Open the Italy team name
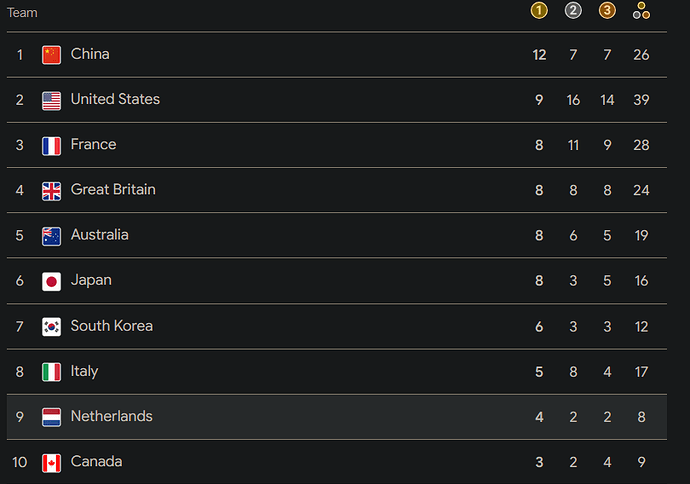The height and width of the screenshot is (484, 690). point(84,371)
